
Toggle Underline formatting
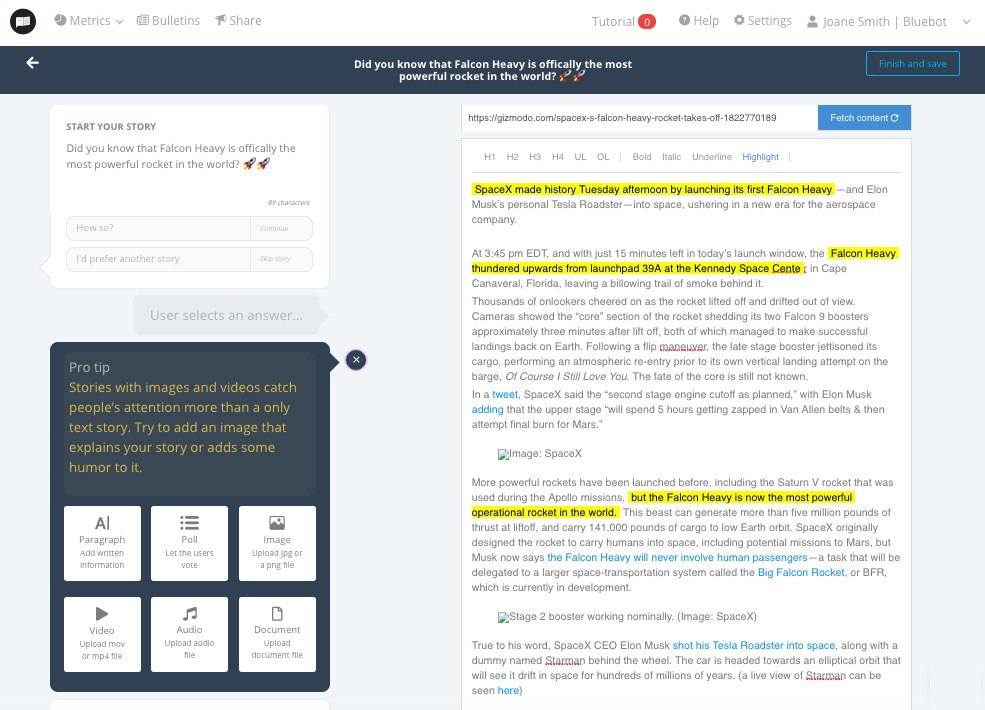pyautogui.click(x=712, y=157)
